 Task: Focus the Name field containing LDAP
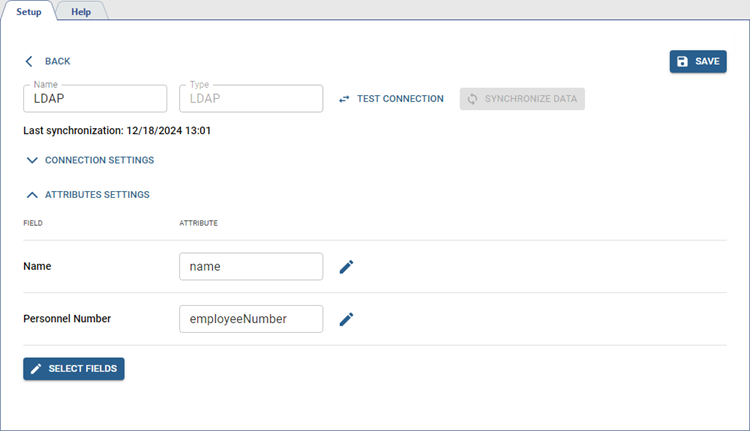tap(95, 99)
